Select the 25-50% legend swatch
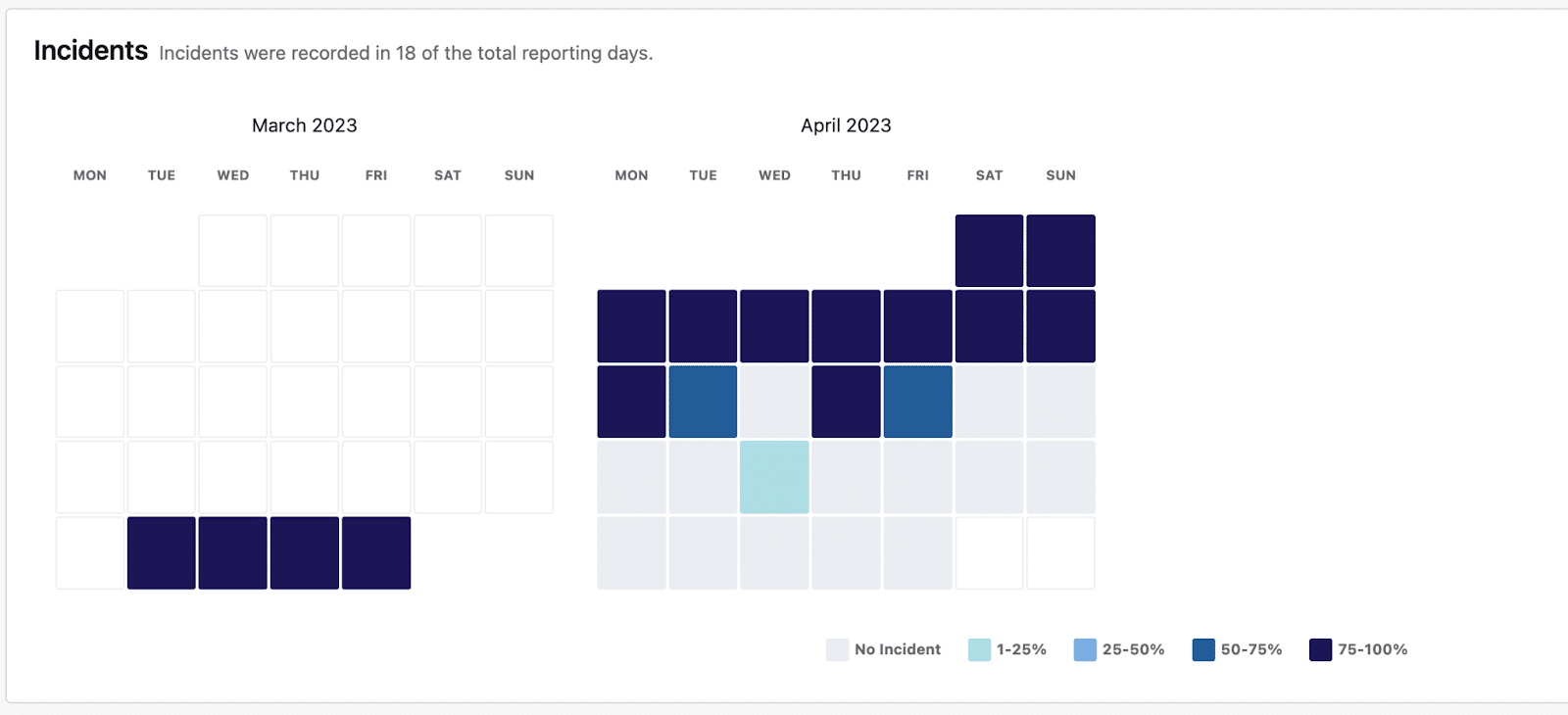Image resolution: width=1568 pixels, height=715 pixels. click(1085, 649)
